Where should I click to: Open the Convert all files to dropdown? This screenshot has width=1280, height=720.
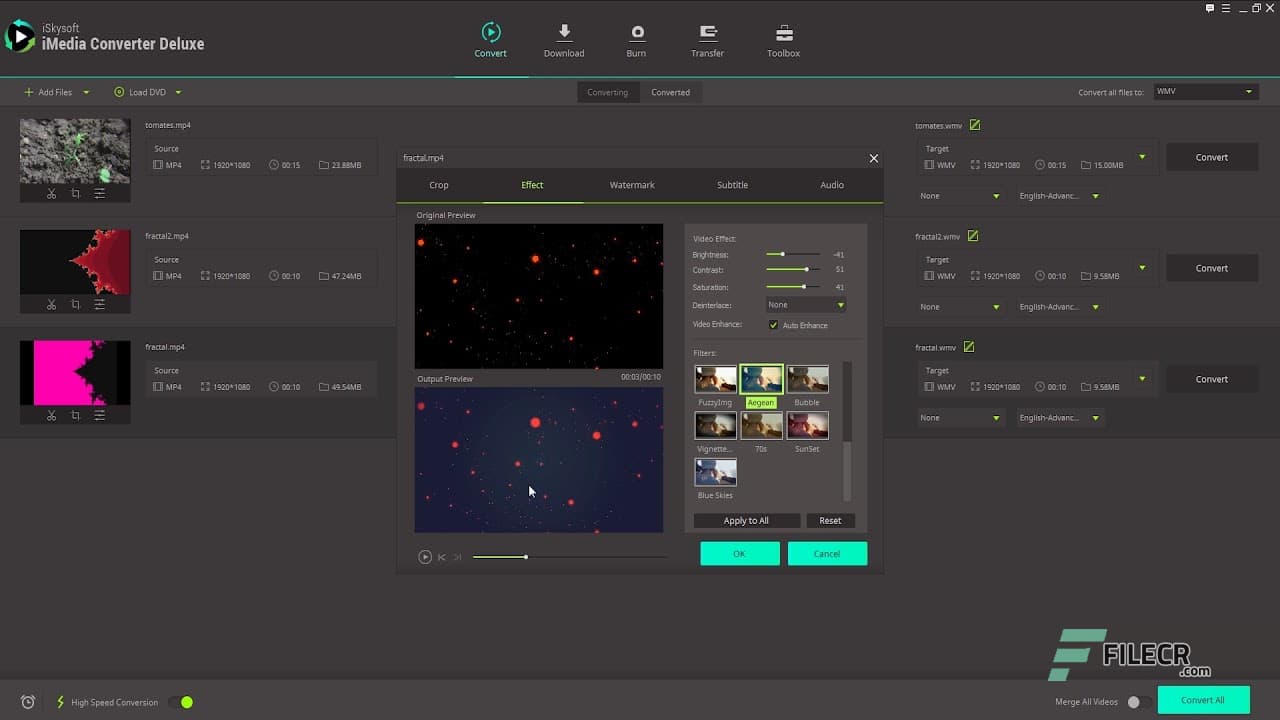1205,91
